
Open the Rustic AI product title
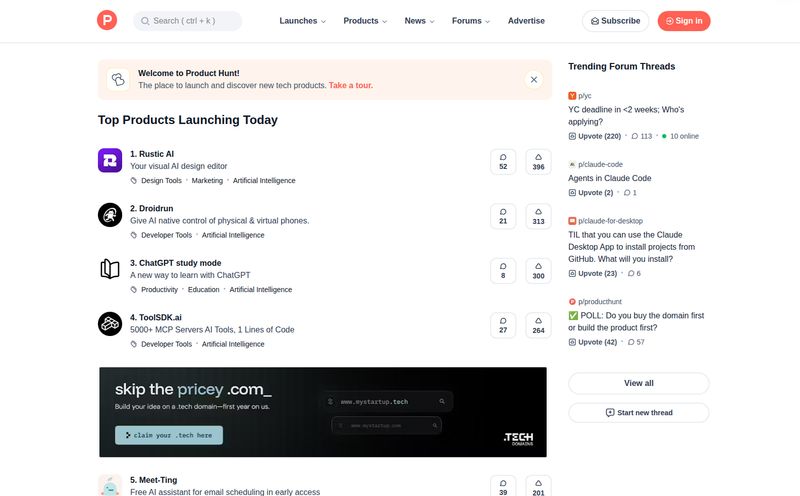tap(152, 154)
